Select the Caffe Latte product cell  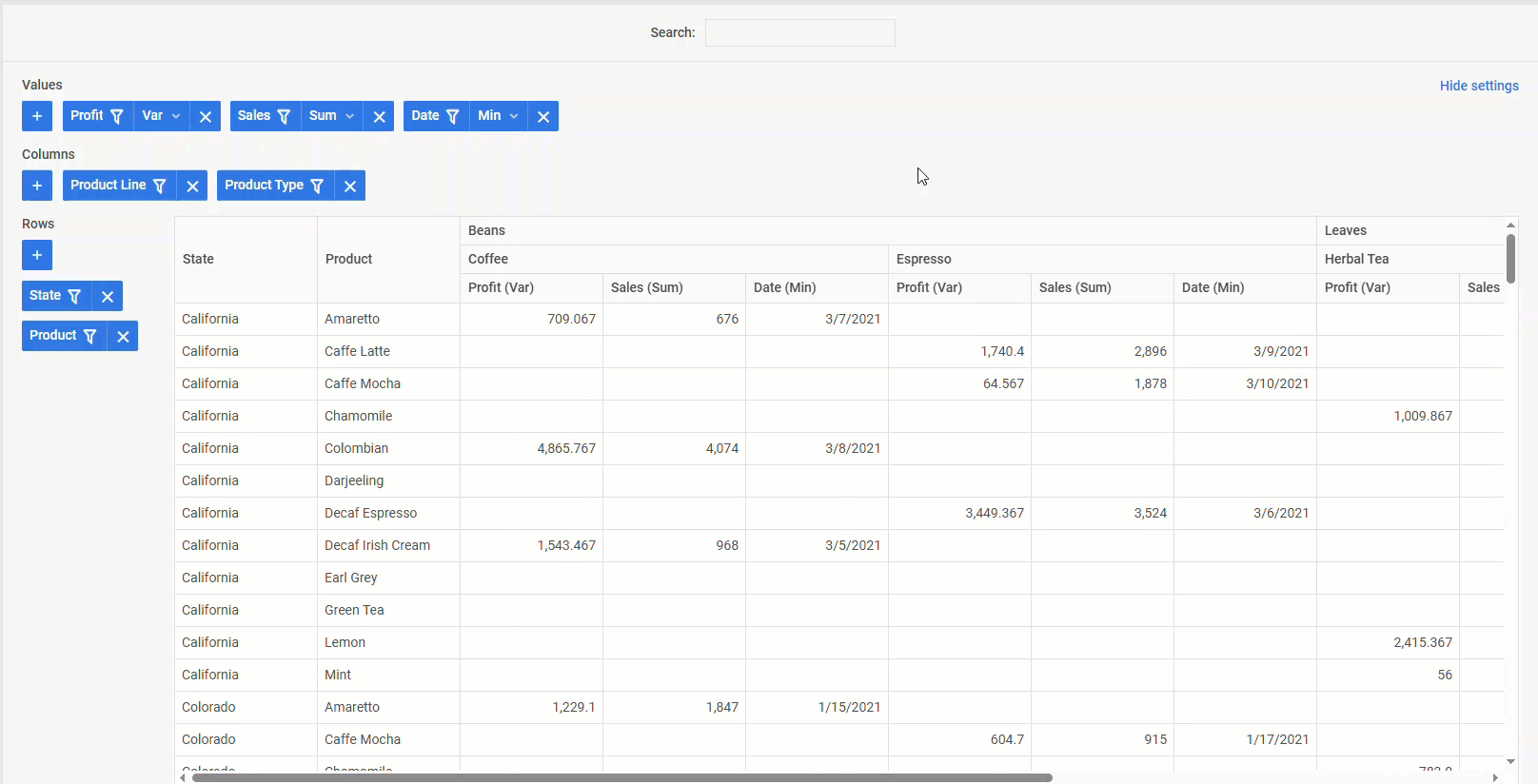[x=388, y=351]
